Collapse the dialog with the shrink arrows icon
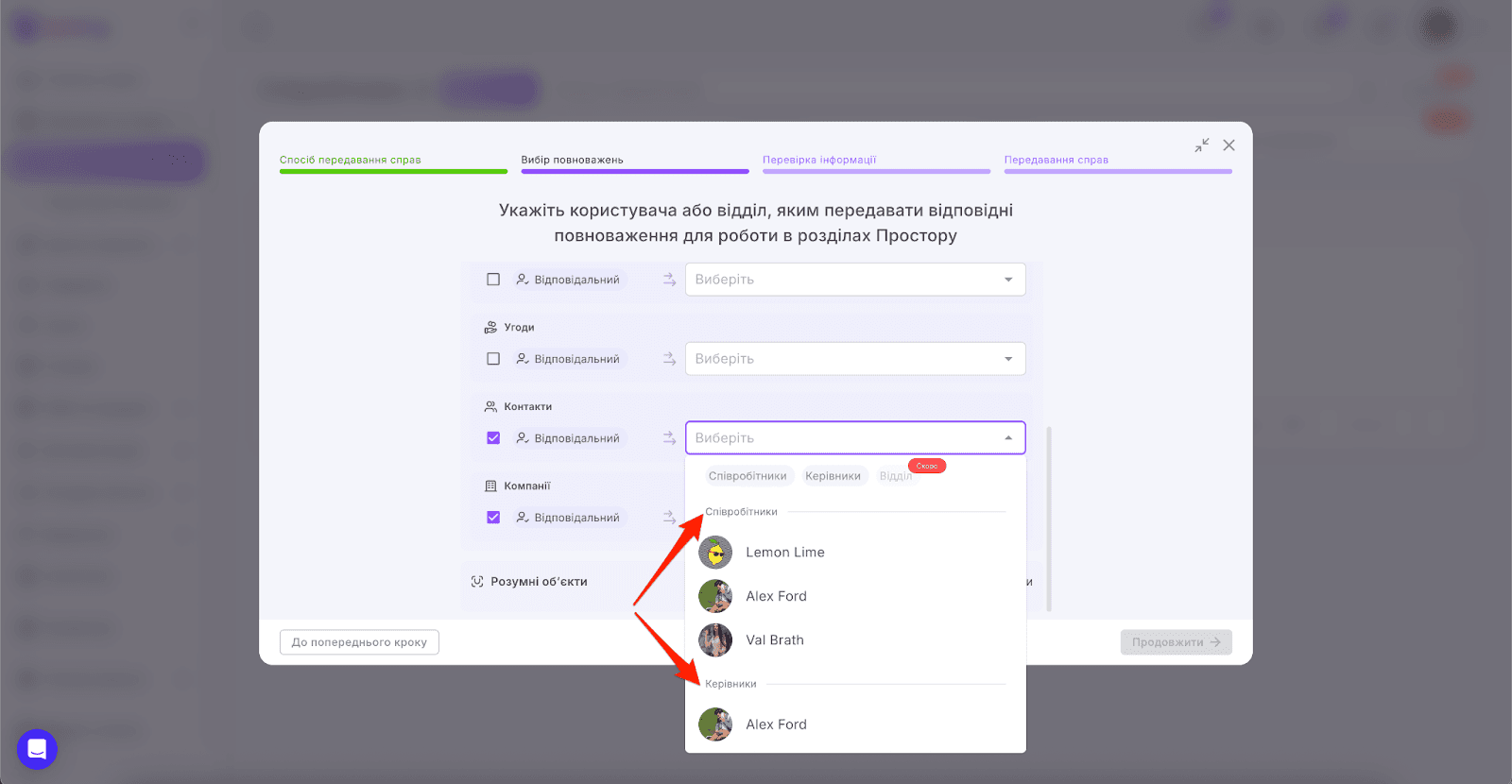The width and height of the screenshot is (1512, 784). tap(1201, 145)
